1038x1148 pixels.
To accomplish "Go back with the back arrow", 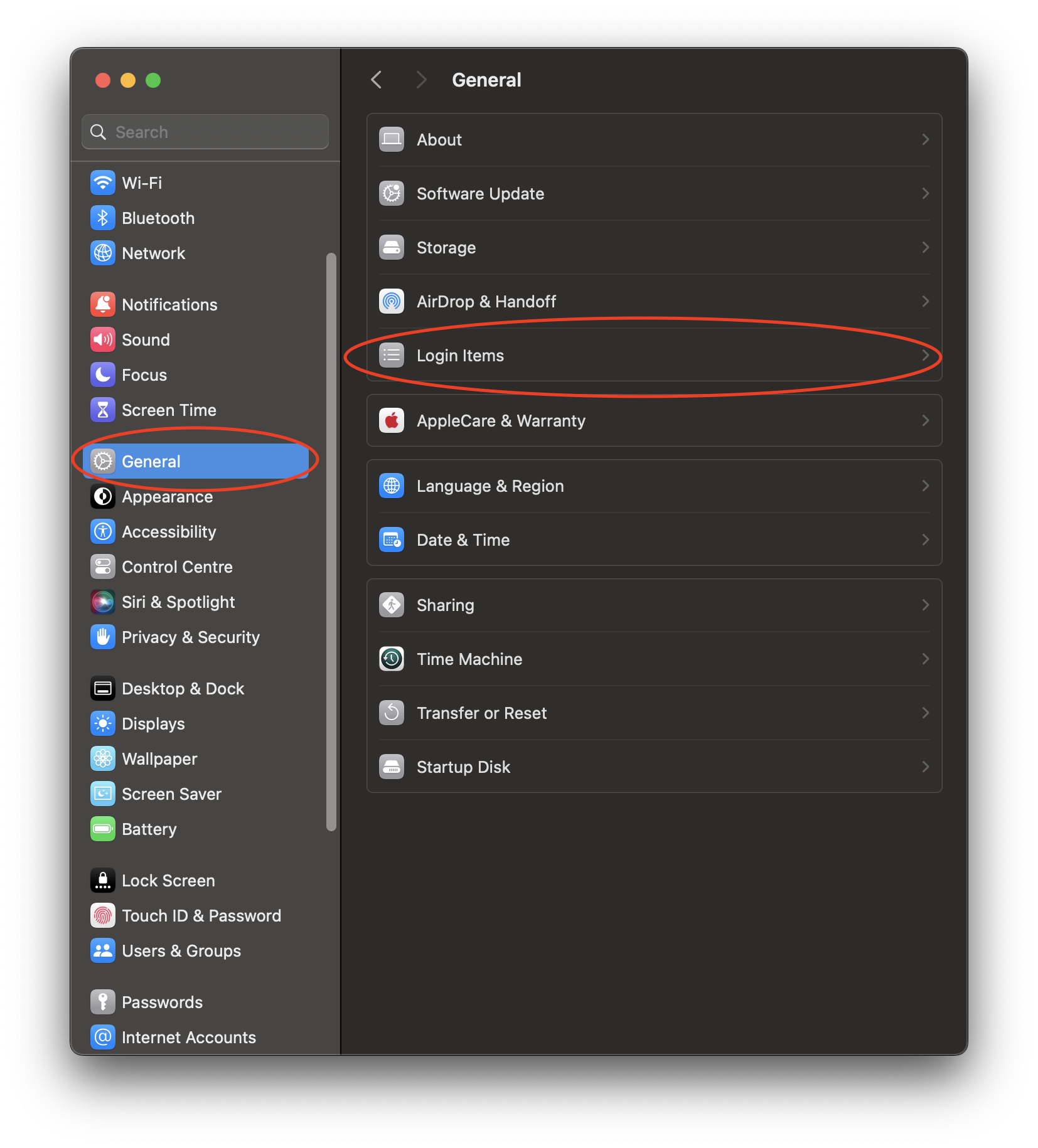I will tap(377, 80).
